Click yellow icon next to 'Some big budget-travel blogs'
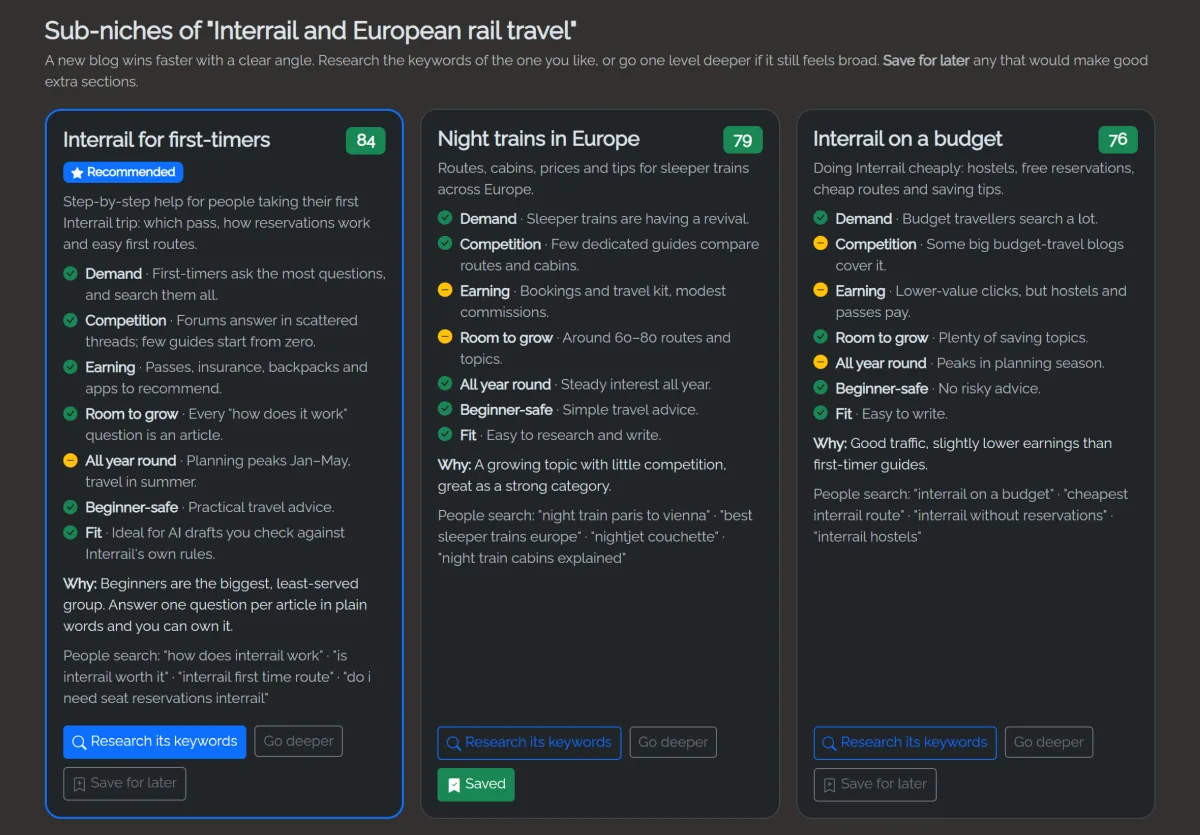 821,244
